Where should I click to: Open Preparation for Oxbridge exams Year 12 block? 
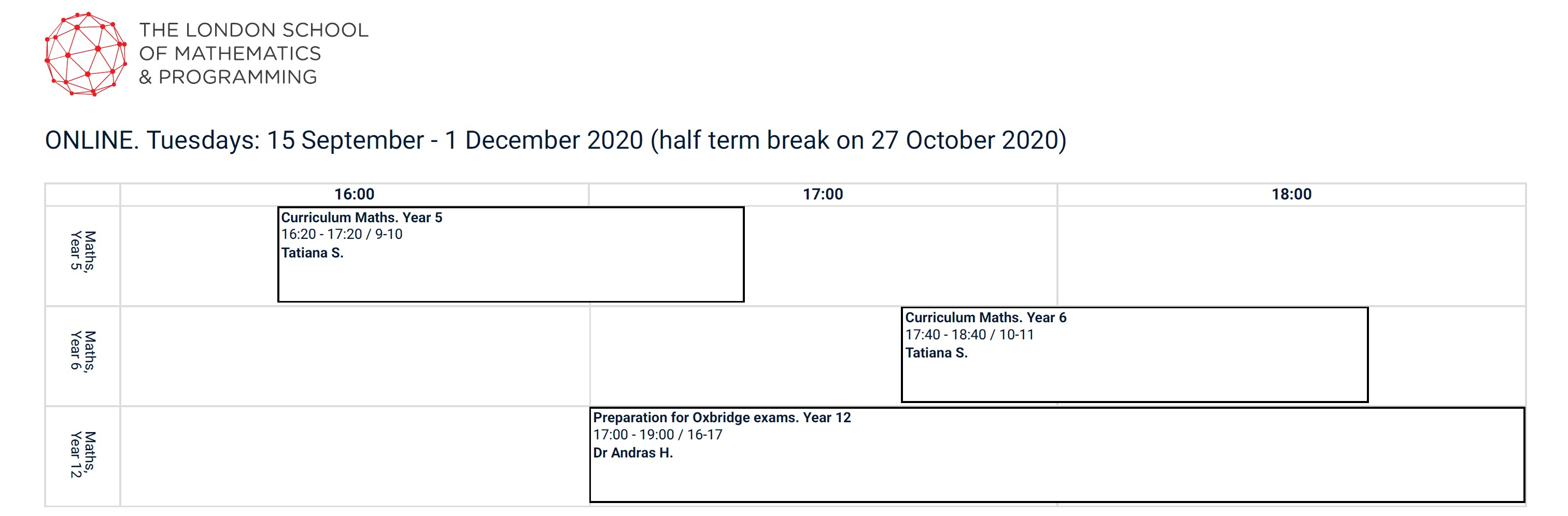click(1057, 455)
